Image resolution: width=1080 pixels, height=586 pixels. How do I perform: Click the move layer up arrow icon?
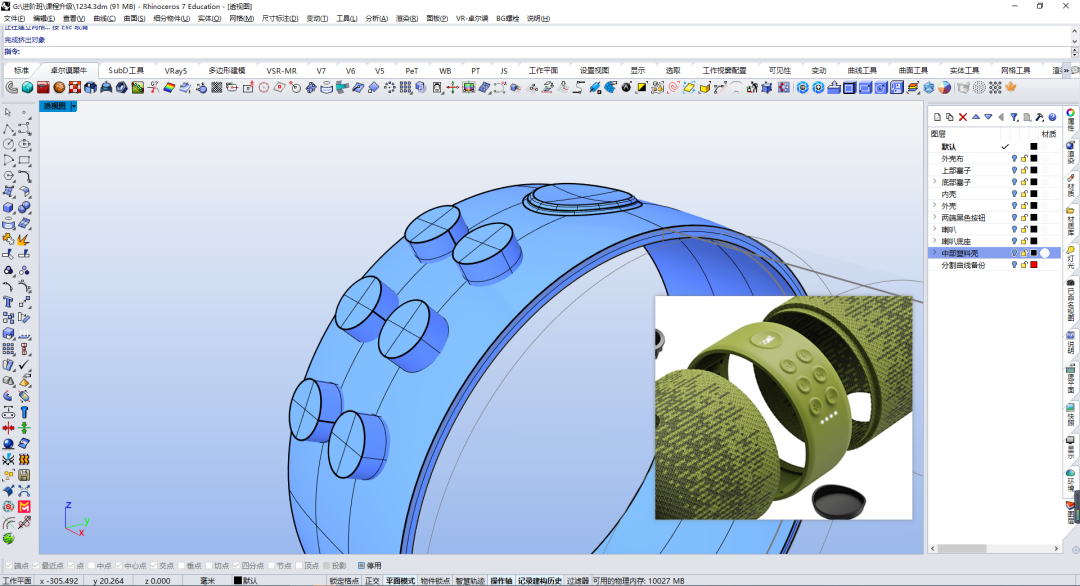coord(975,117)
